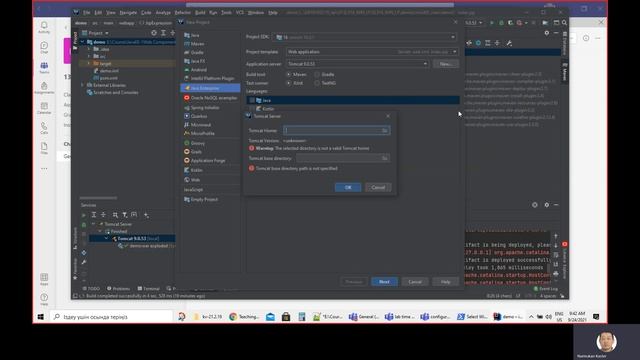Select JUnit test runner radio button

pyautogui.click(x=289, y=83)
